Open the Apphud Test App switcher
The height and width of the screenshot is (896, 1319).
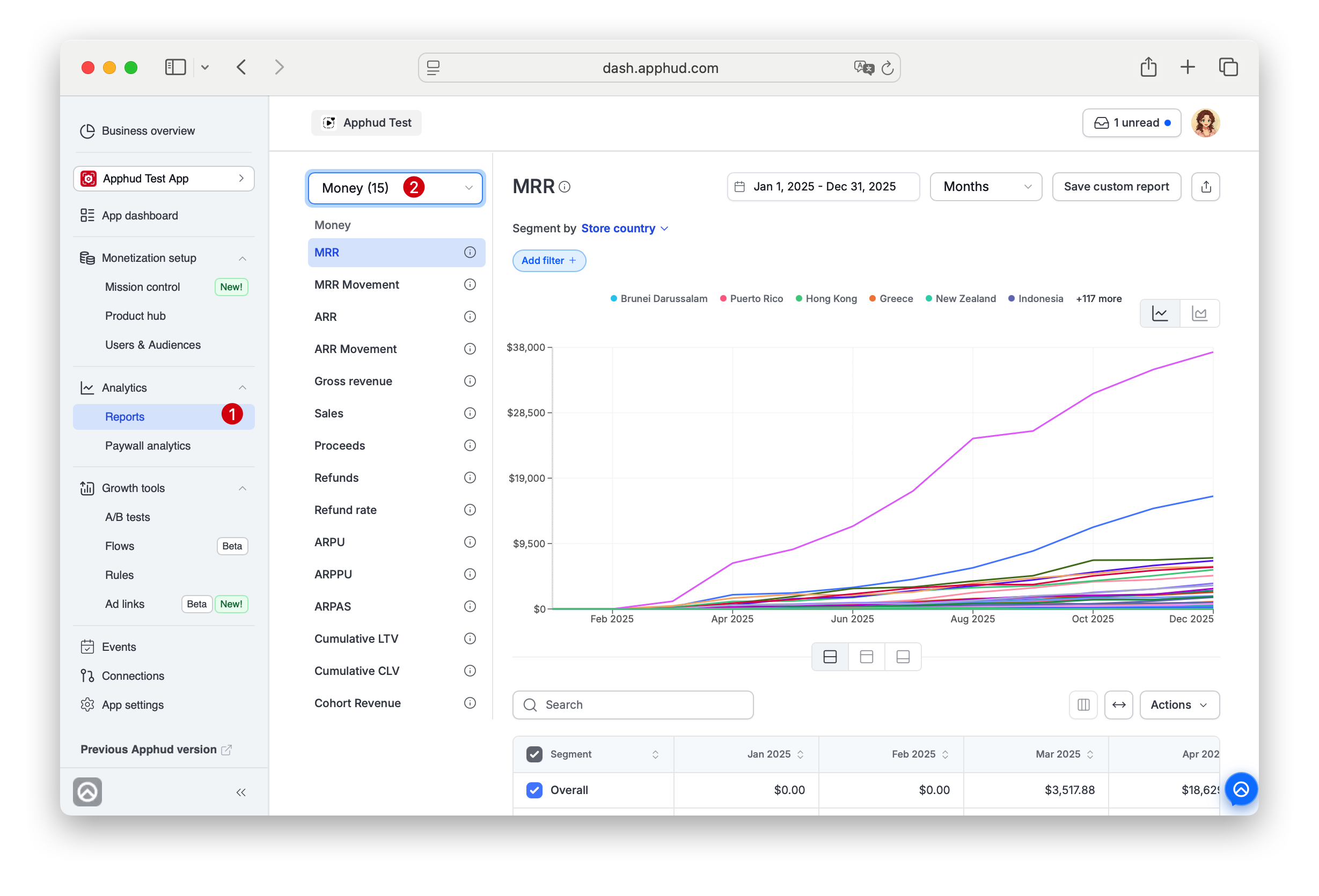[164, 179]
